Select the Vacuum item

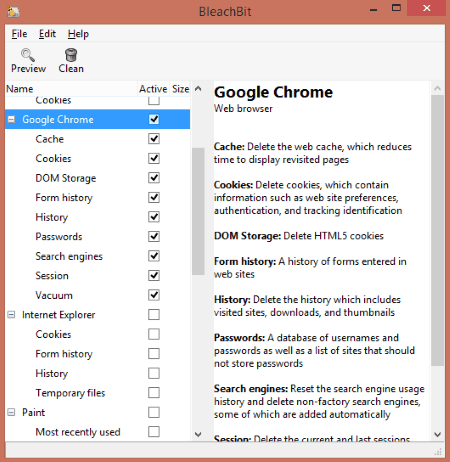coord(54,295)
